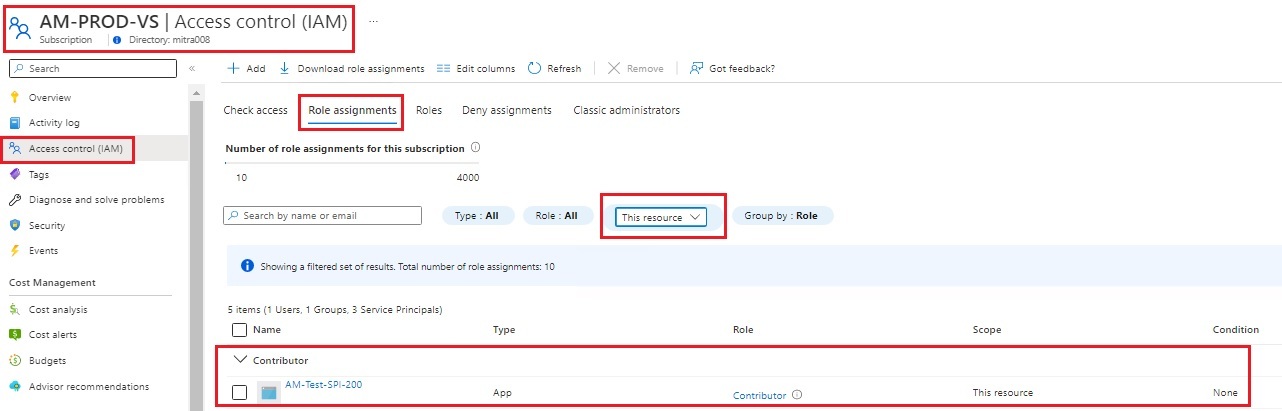
Task: Click Download role assignments
Action: coord(351,68)
